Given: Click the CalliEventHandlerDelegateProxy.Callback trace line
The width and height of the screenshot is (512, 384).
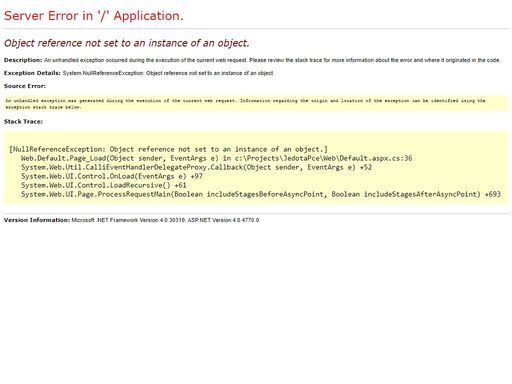Looking at the screenshot, I should [197, 167].
